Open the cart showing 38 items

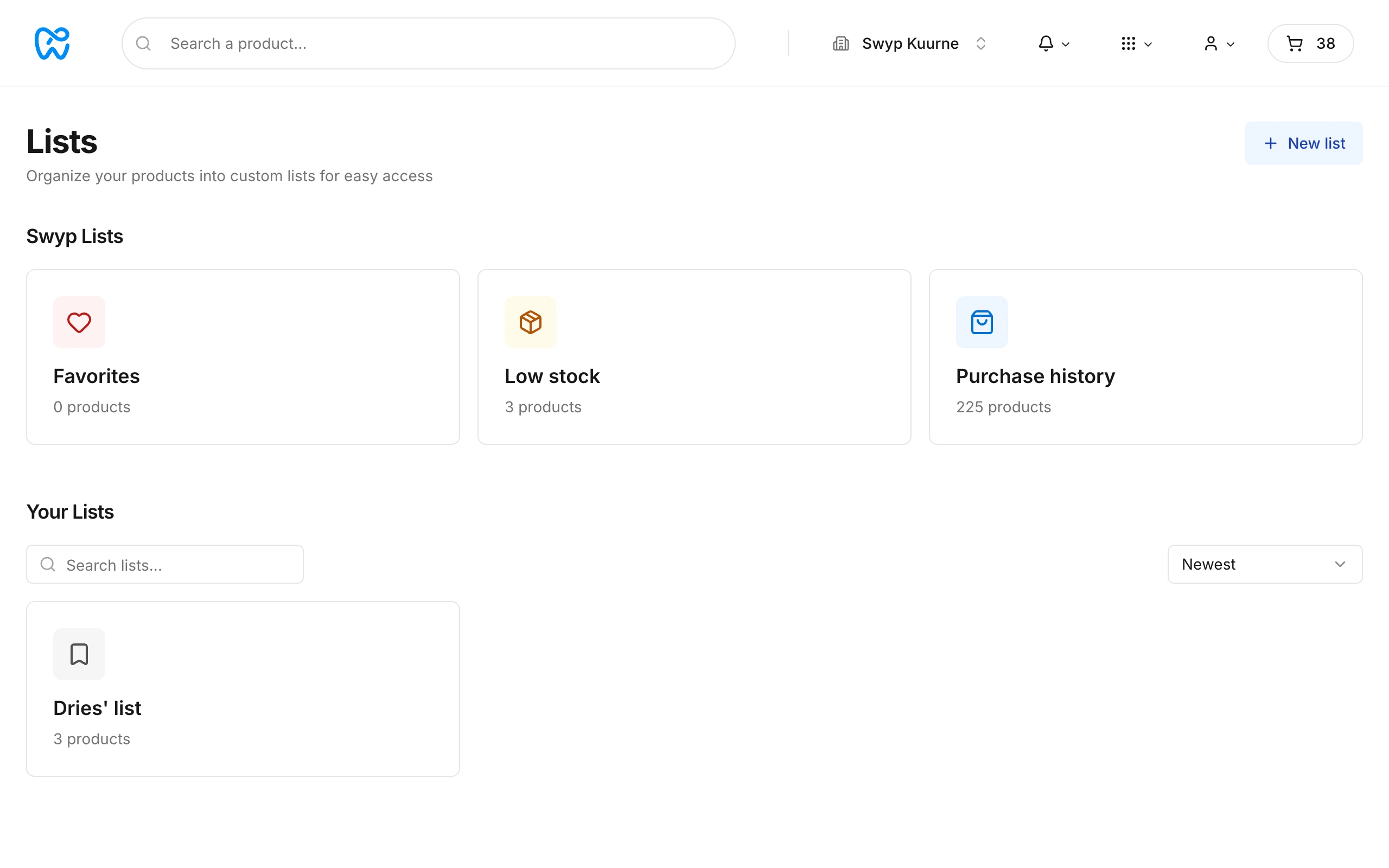[x=1310, y=43]
